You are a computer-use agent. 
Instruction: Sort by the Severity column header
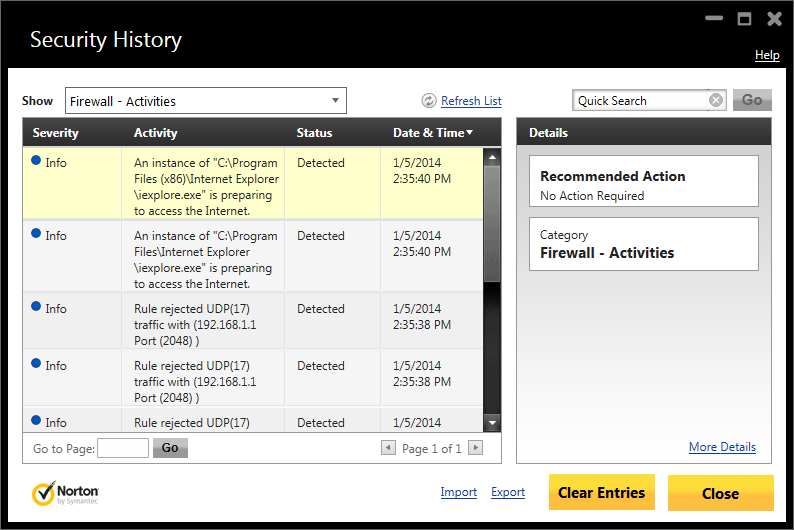point(55,133)
